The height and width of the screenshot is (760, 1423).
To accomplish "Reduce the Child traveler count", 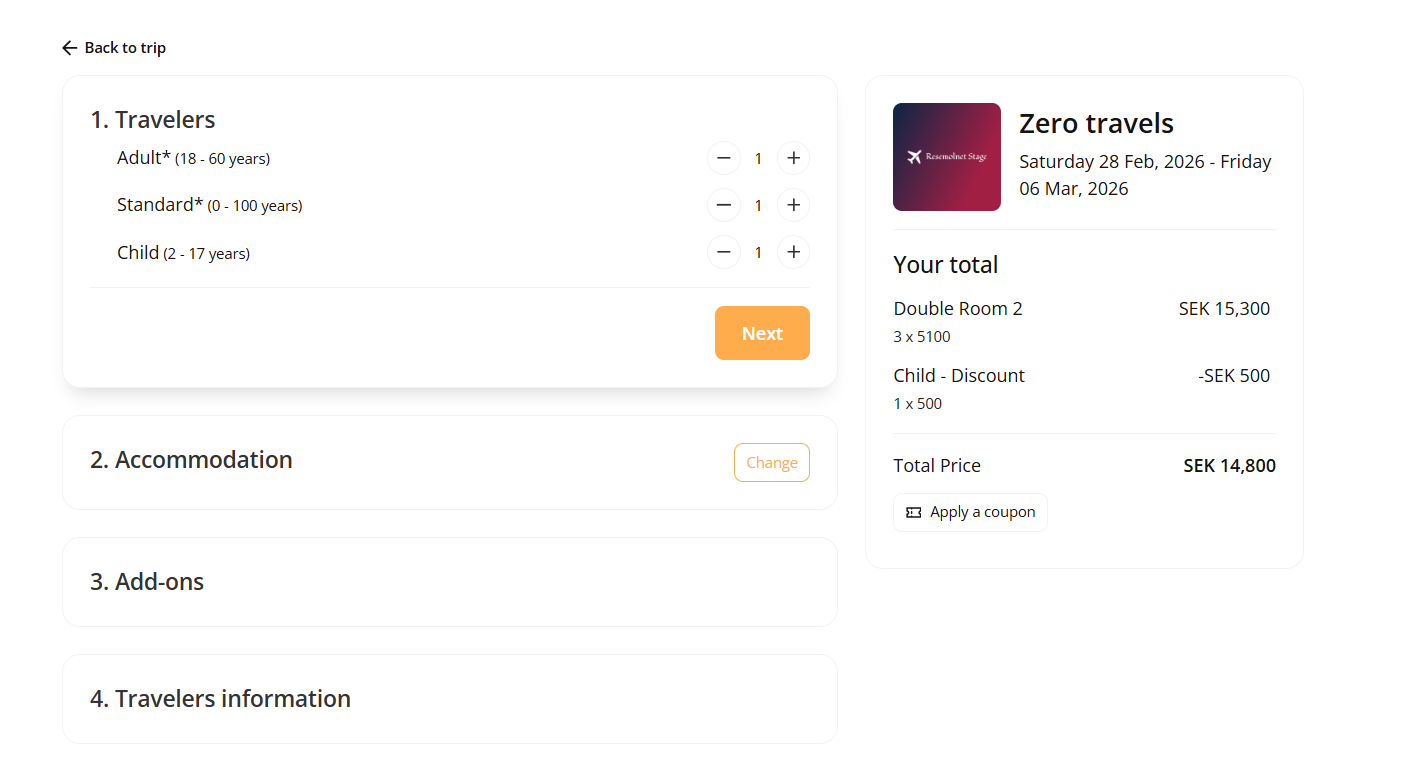I will (x=723, y=252).
